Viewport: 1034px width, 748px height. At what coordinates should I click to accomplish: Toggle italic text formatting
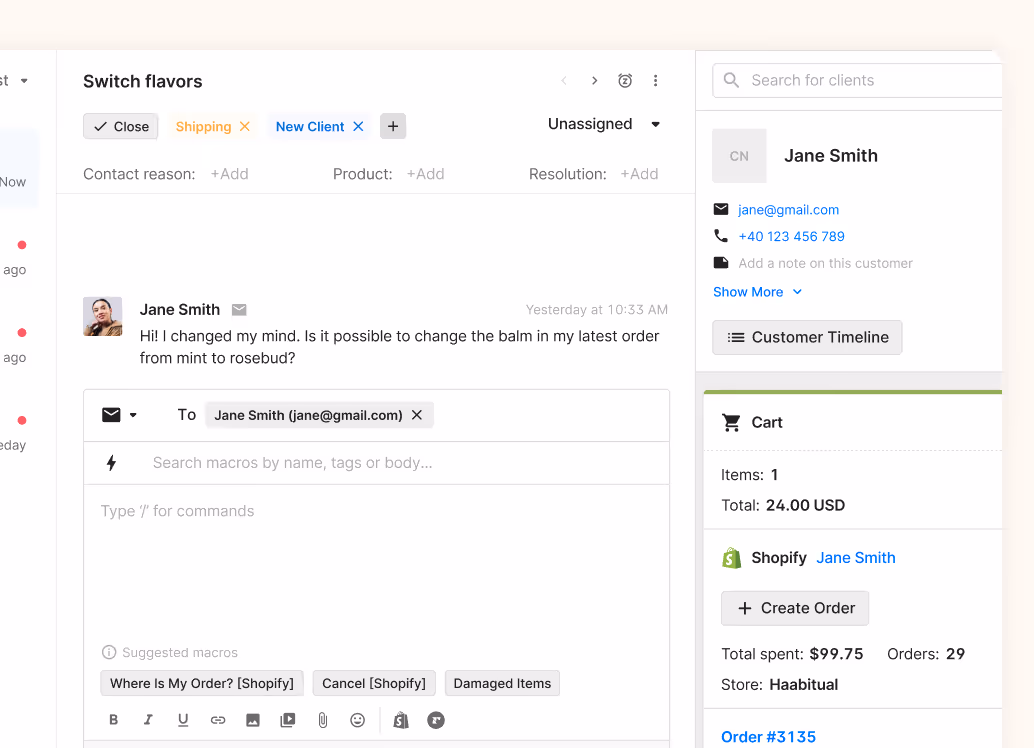click(x=148, y=720)
